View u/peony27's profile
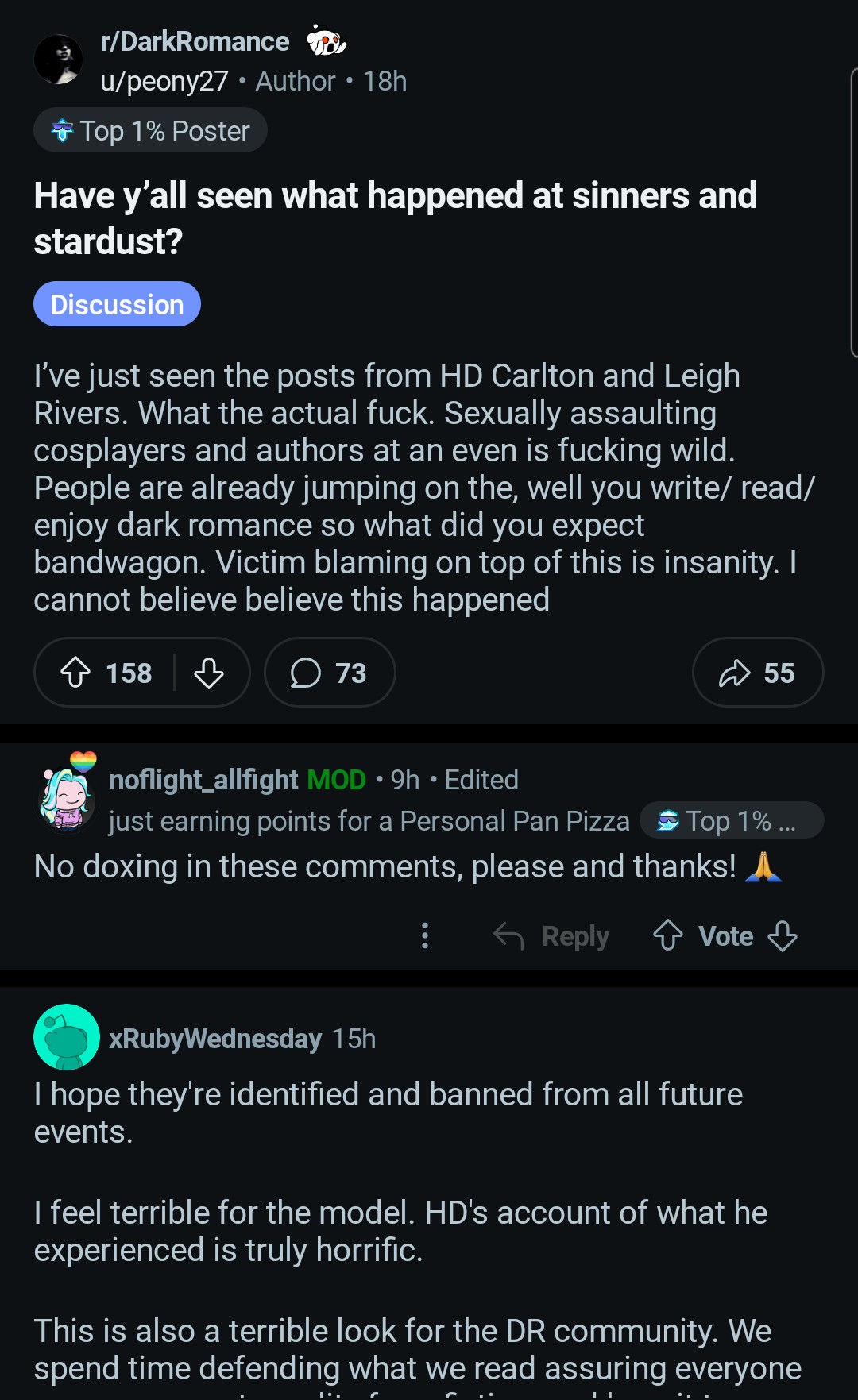The image size is (858, 1400). click(x=164, y=81)
